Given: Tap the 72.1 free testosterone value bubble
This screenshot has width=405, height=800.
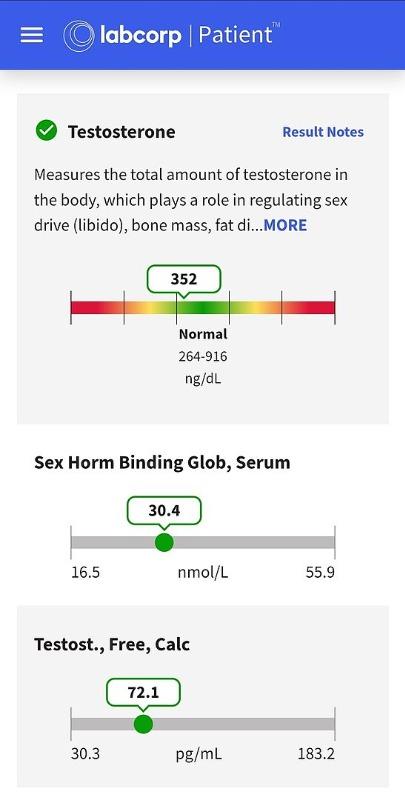Looking at the screenshot, I should [143, 692].
